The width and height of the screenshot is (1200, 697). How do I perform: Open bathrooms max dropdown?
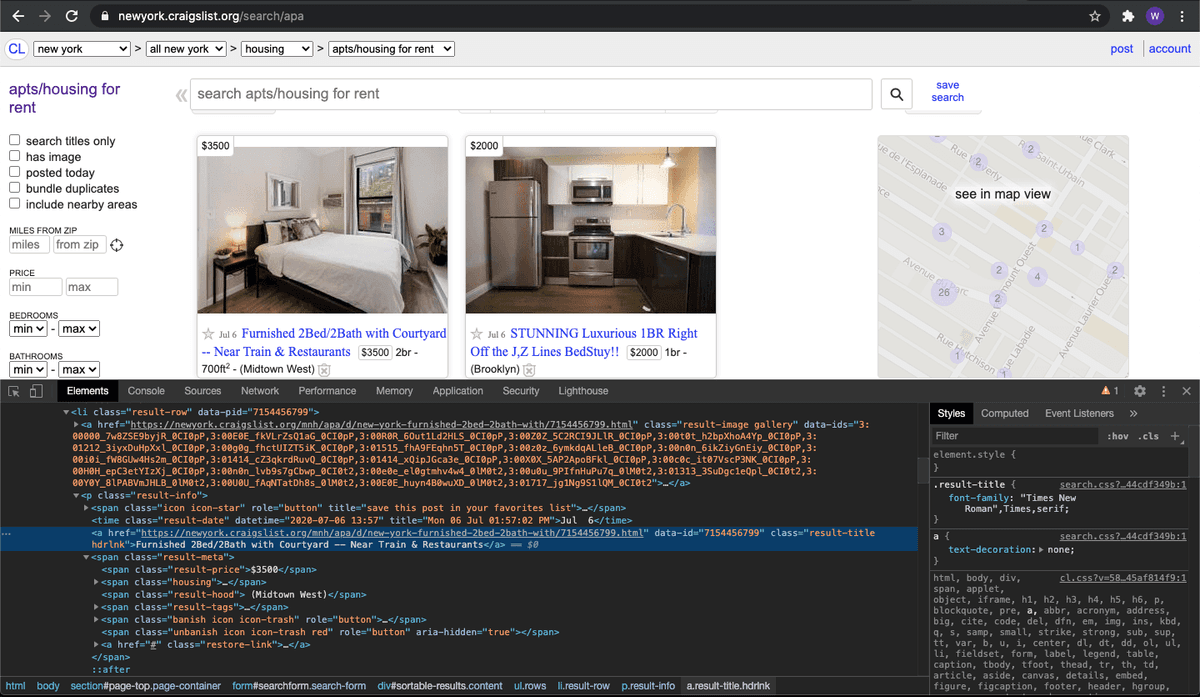point(79,370)
